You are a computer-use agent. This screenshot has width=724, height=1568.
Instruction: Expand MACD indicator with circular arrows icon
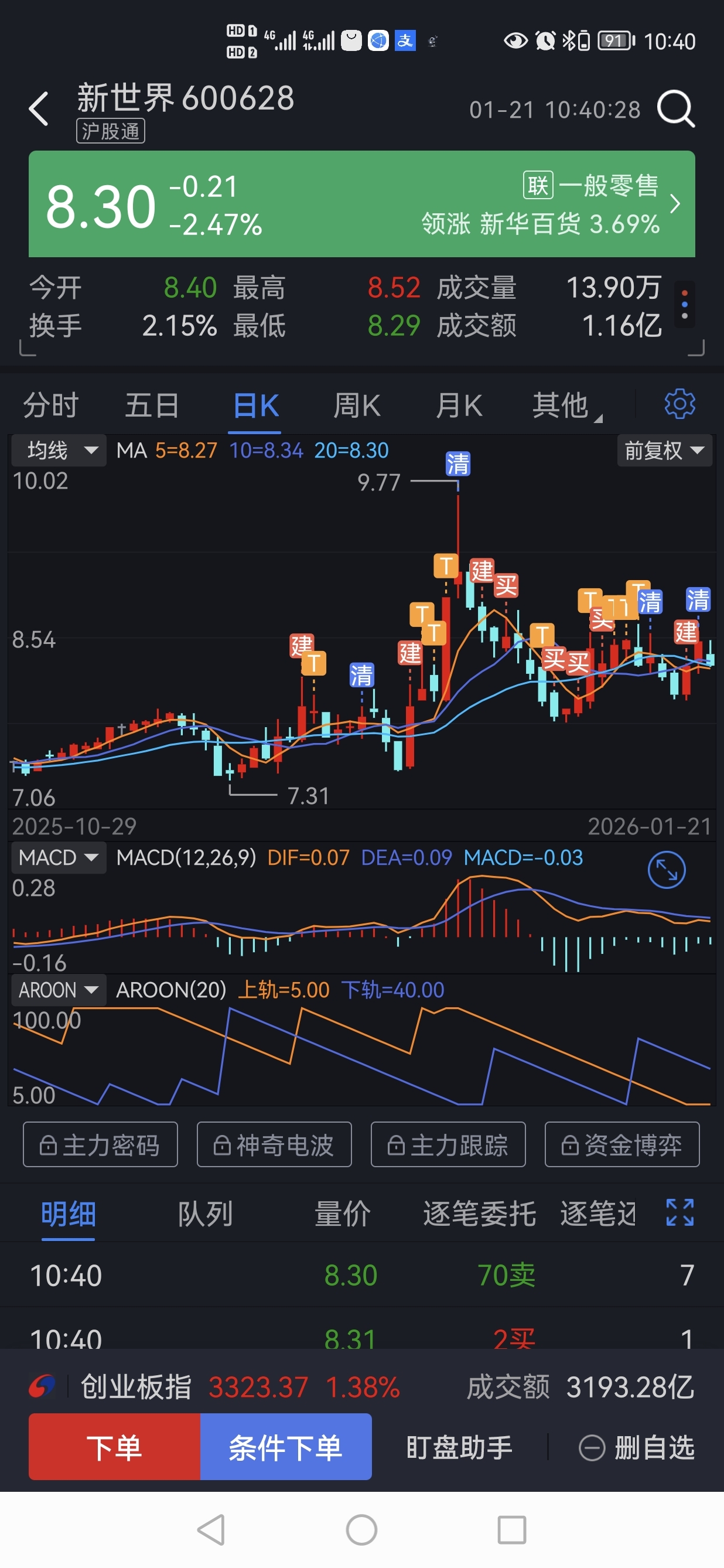(666, 870)
